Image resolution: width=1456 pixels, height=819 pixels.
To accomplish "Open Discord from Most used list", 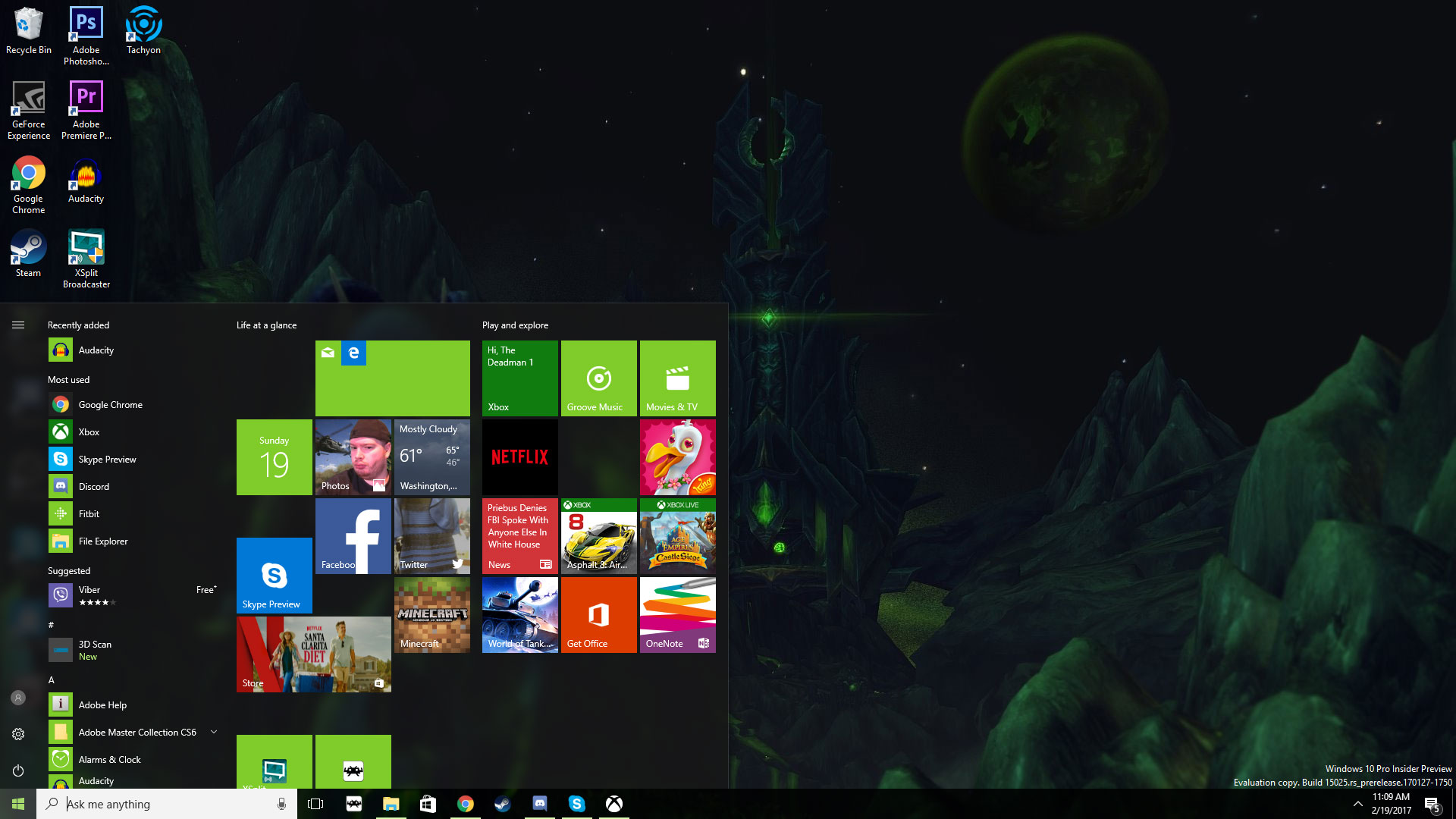I will coord(133,487).
